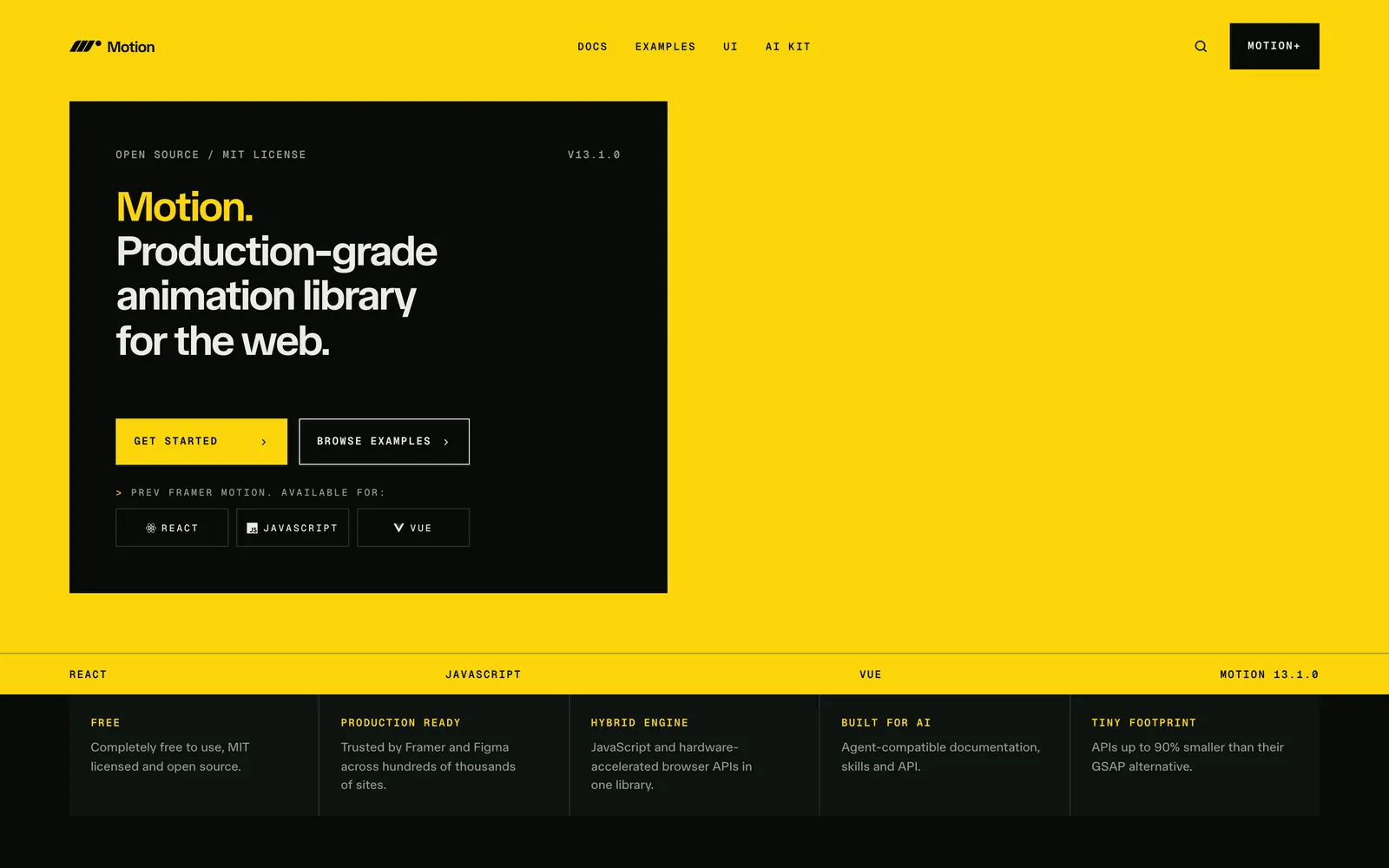Open the Docs nav item
The width and height of the screenshot is (1389, 868).
tap(593, 47)
